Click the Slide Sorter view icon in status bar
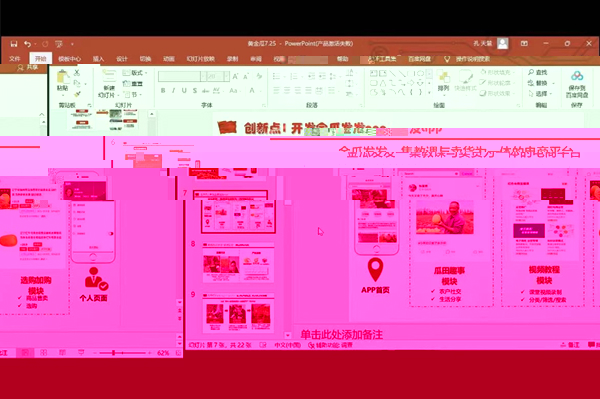Viewport: 600px width, 399px height. [44, 352]
